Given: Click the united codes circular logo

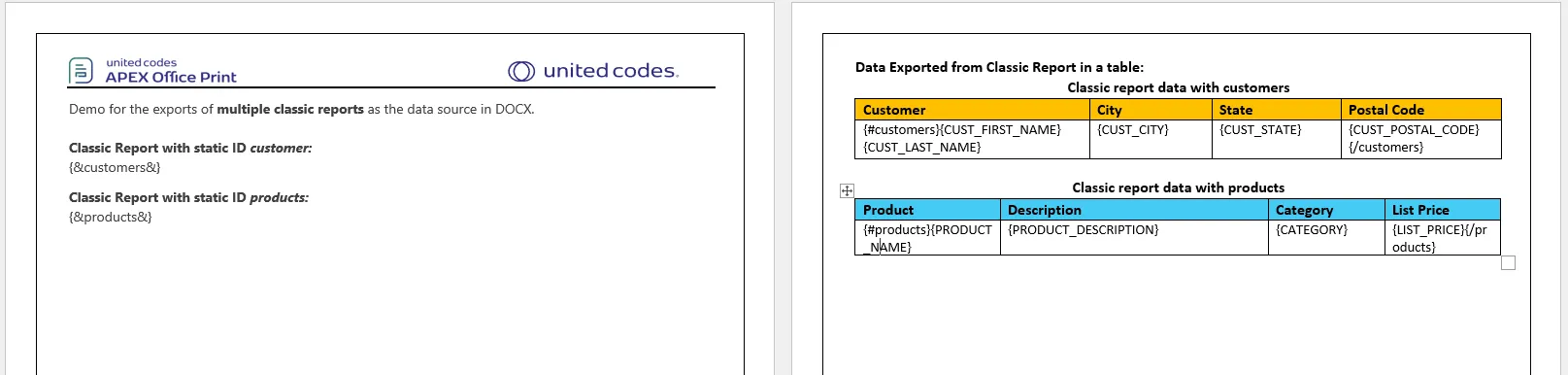Looking at the screenshot, I should [521, 71].
